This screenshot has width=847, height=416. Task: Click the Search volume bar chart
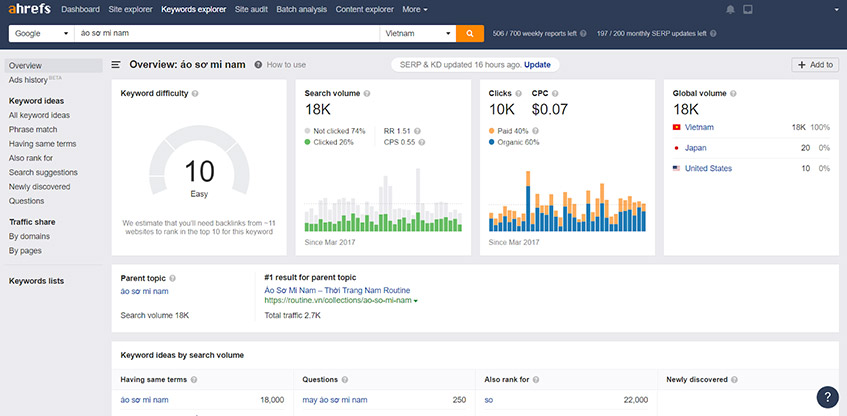coord(383,200)
